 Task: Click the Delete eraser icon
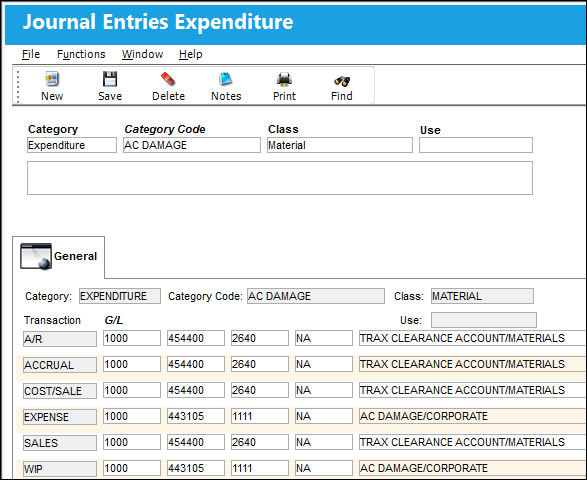point(168,79)
